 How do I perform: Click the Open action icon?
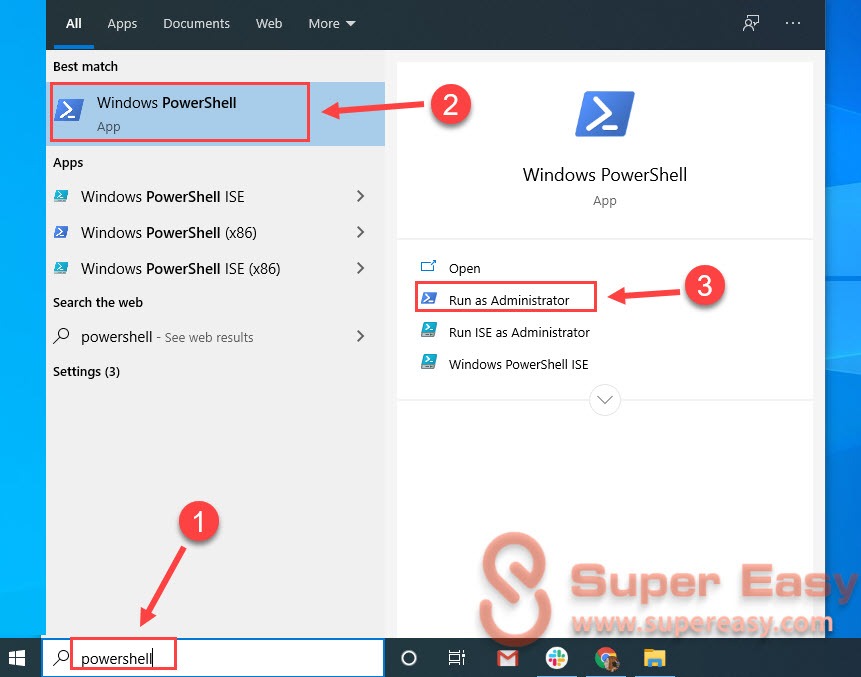point(428,267)
